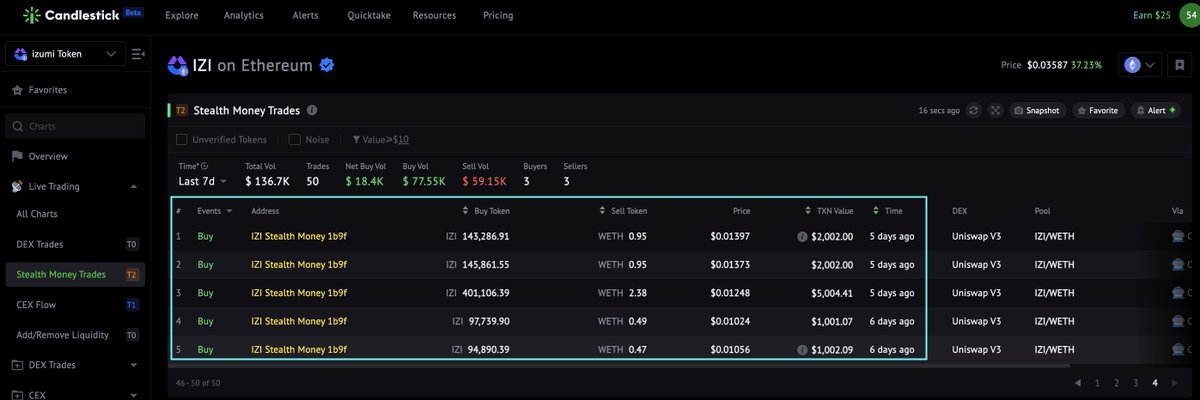Go to page 1 of results
This screenshot has height=400, width=1200.
tap(1097, 383)
